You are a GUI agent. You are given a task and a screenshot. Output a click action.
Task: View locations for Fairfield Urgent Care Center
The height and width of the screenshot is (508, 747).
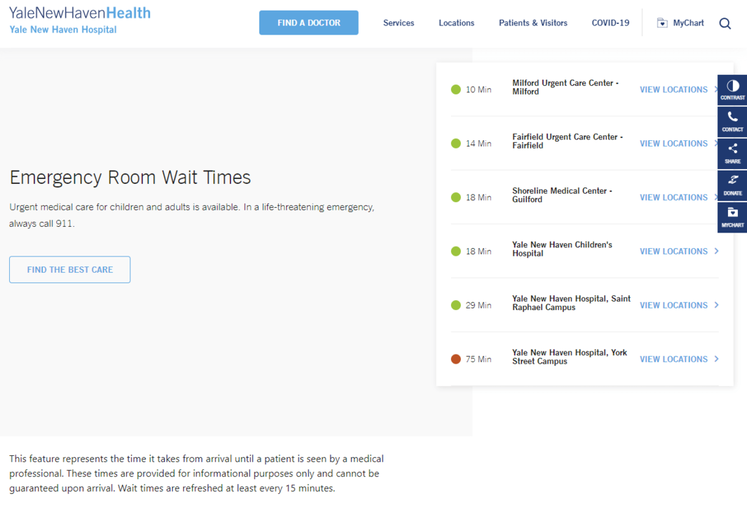click(674, 143)
